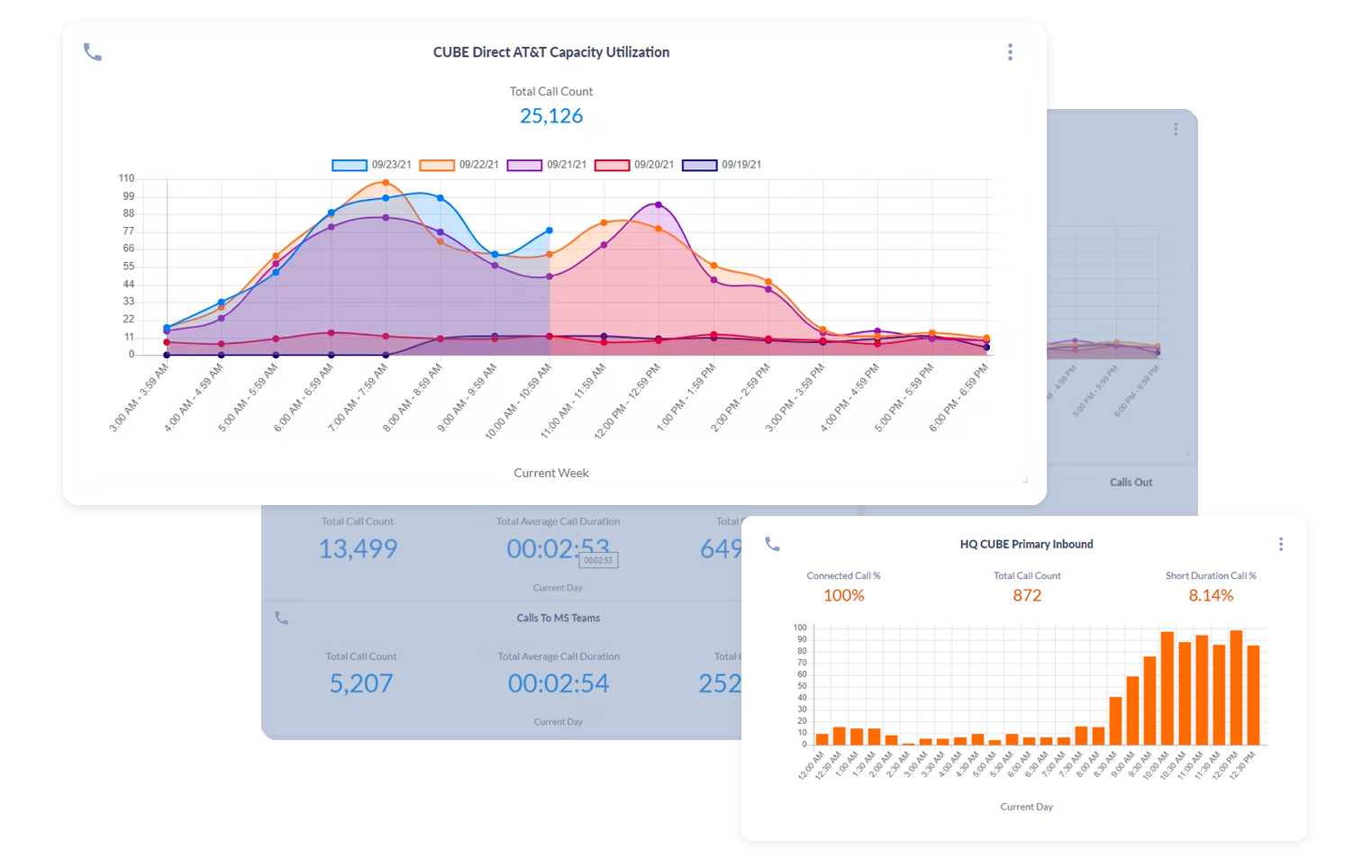Image resolution: width=1372 pixels, height=868 pixels.
Task: Click the Calls To MS Teams title
Action: (558, 618)
